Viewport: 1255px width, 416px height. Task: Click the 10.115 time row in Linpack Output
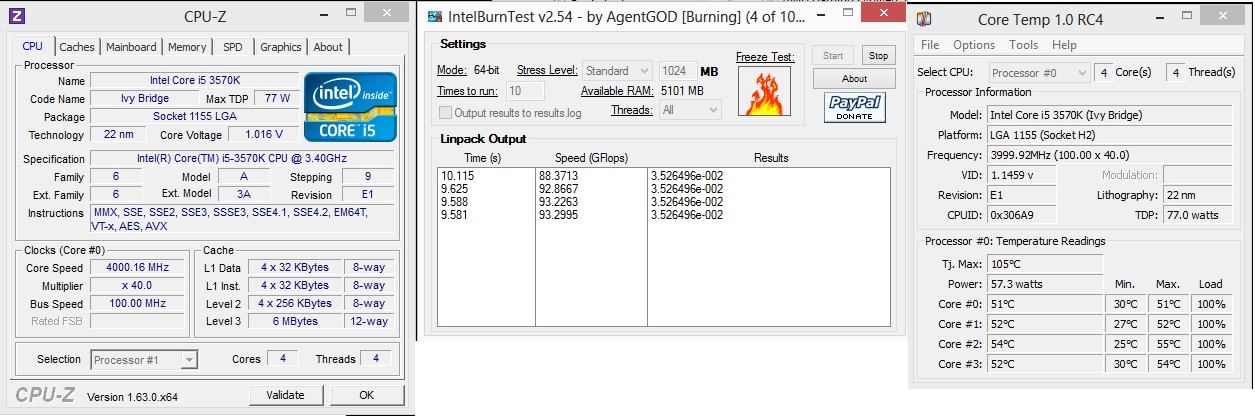click(457, 175)
